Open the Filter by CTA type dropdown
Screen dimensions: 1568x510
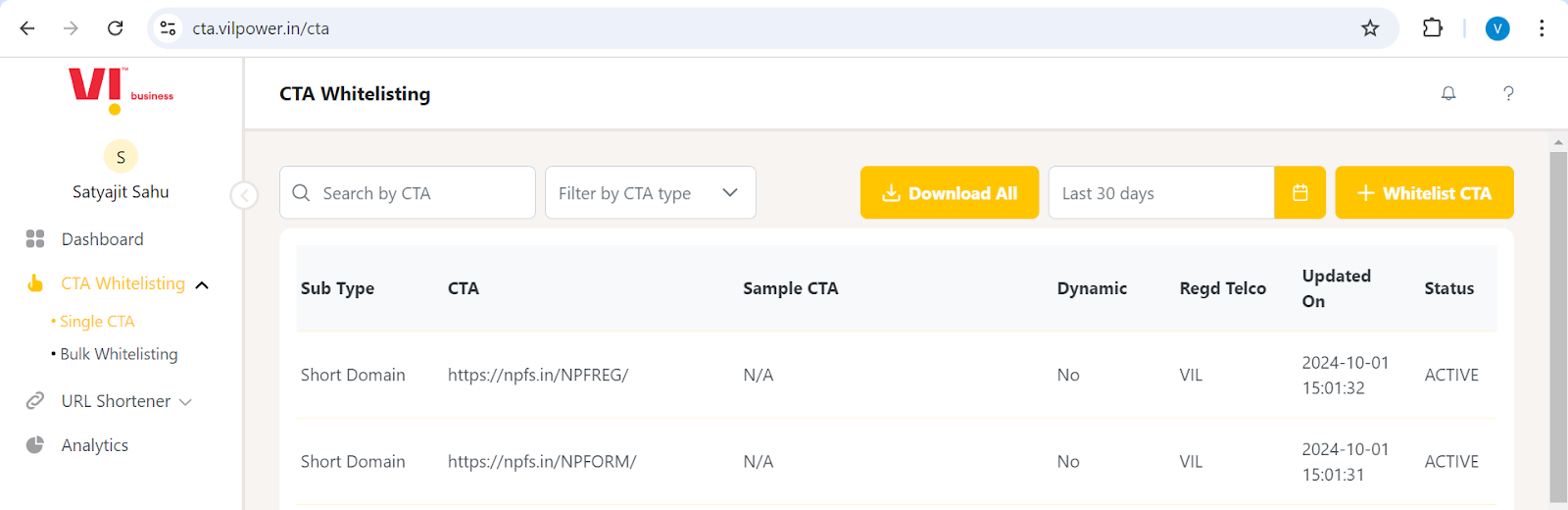(650, 192)
